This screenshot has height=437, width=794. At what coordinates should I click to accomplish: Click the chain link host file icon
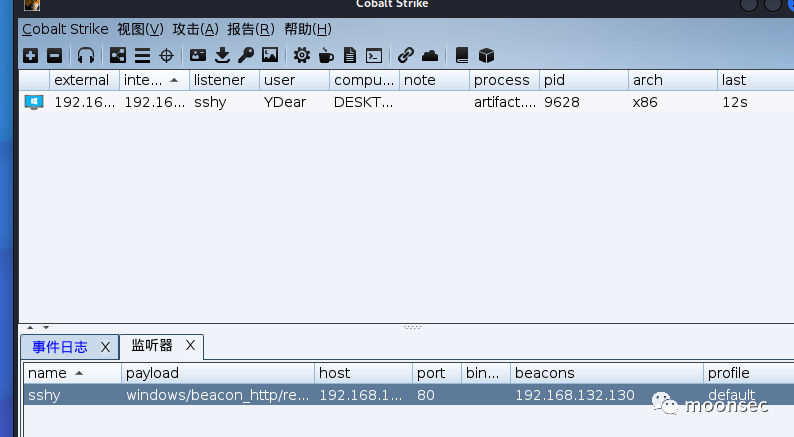(x=406, y=55)
